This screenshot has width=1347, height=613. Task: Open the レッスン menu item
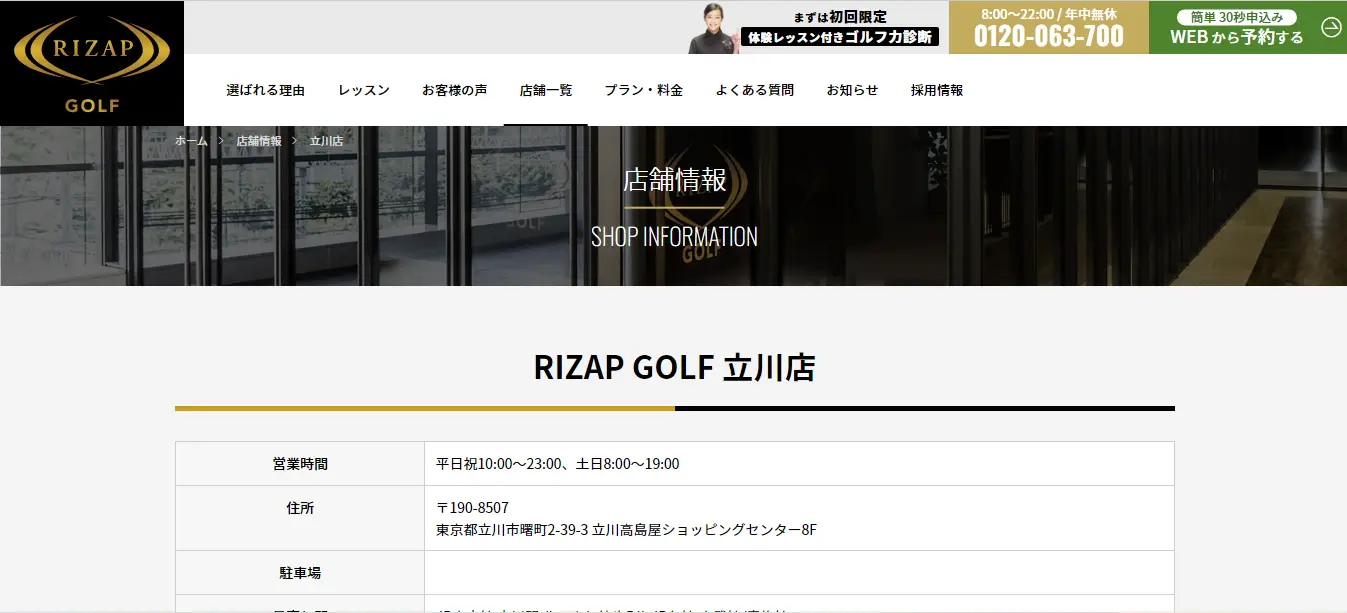pos(364,90)
